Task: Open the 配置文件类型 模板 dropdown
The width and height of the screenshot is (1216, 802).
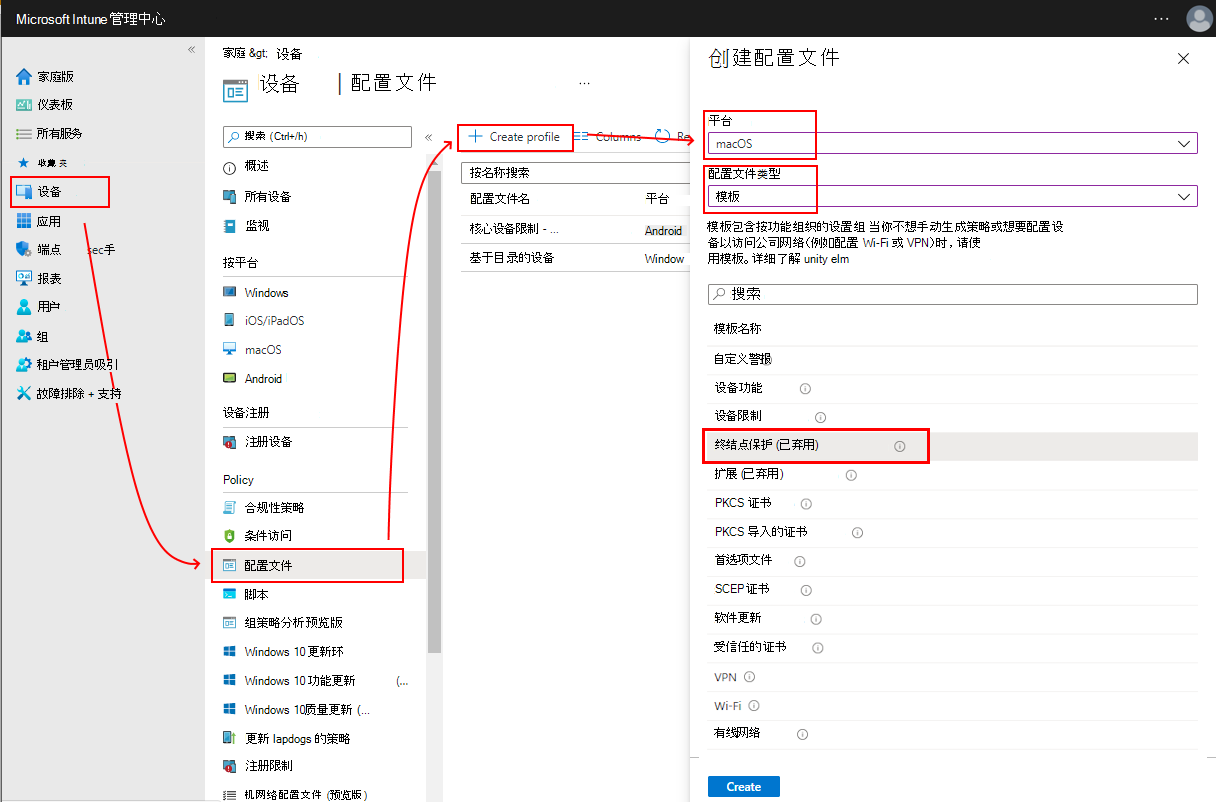Action: [952, 196]
